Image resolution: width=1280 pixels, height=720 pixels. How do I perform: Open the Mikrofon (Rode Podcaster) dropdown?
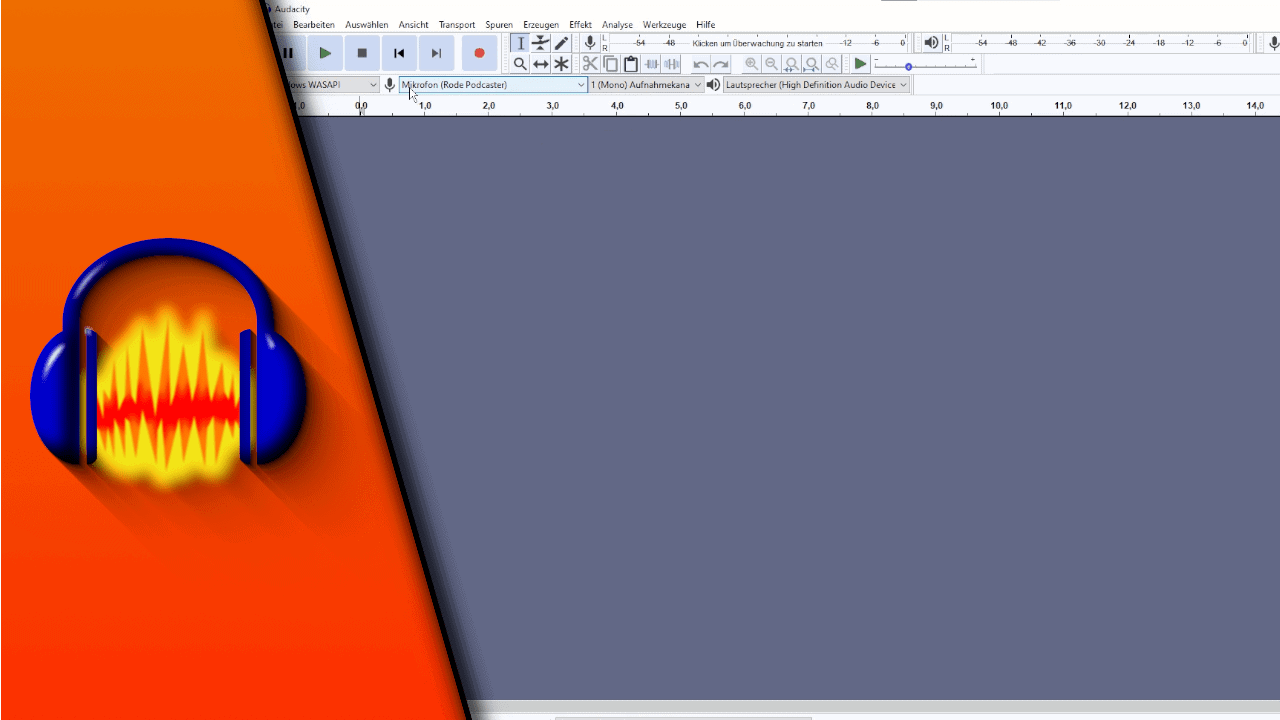click(493, 85)
